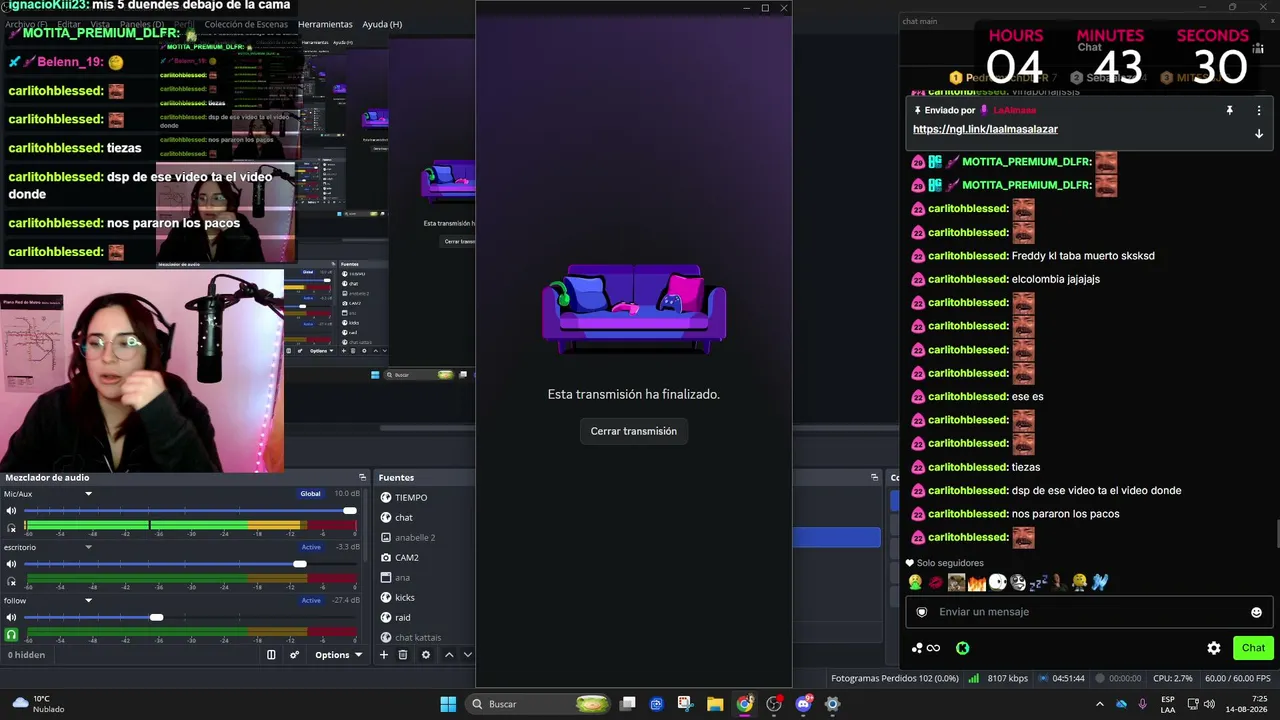This screenshot has width=1280, height=720.
Task: Open File Explorer from taskbar
Action: click(x=715, y=704)
